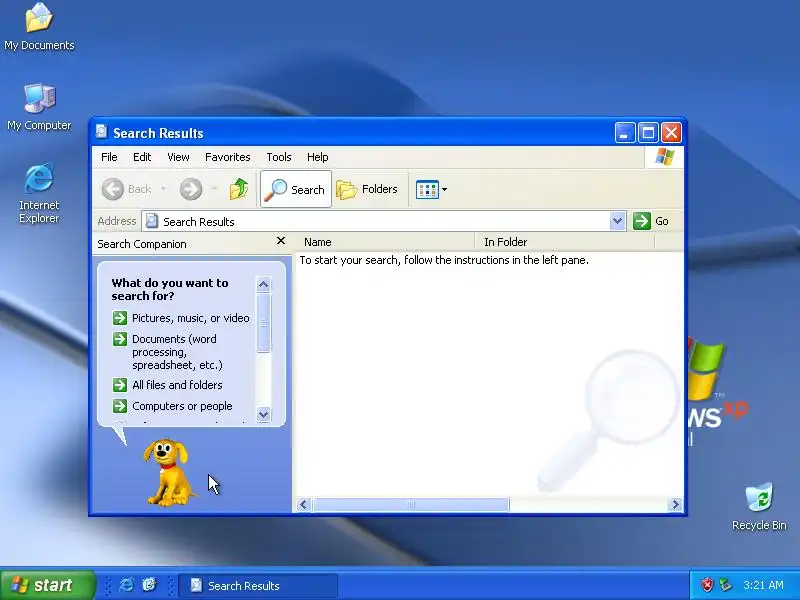
Task: Open the Help menu
Action: tap(317, 157)
